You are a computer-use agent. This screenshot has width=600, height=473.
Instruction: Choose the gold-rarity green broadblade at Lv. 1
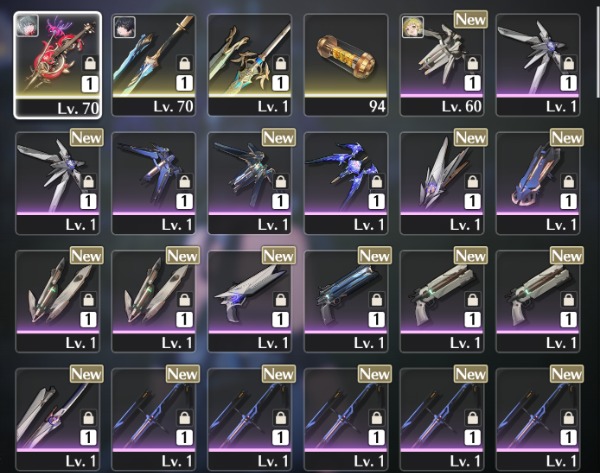249,65
